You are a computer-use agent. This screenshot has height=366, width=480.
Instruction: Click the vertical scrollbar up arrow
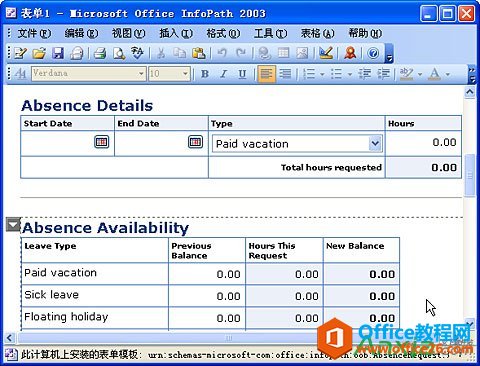pyautogui.click(x=470, y=92)
